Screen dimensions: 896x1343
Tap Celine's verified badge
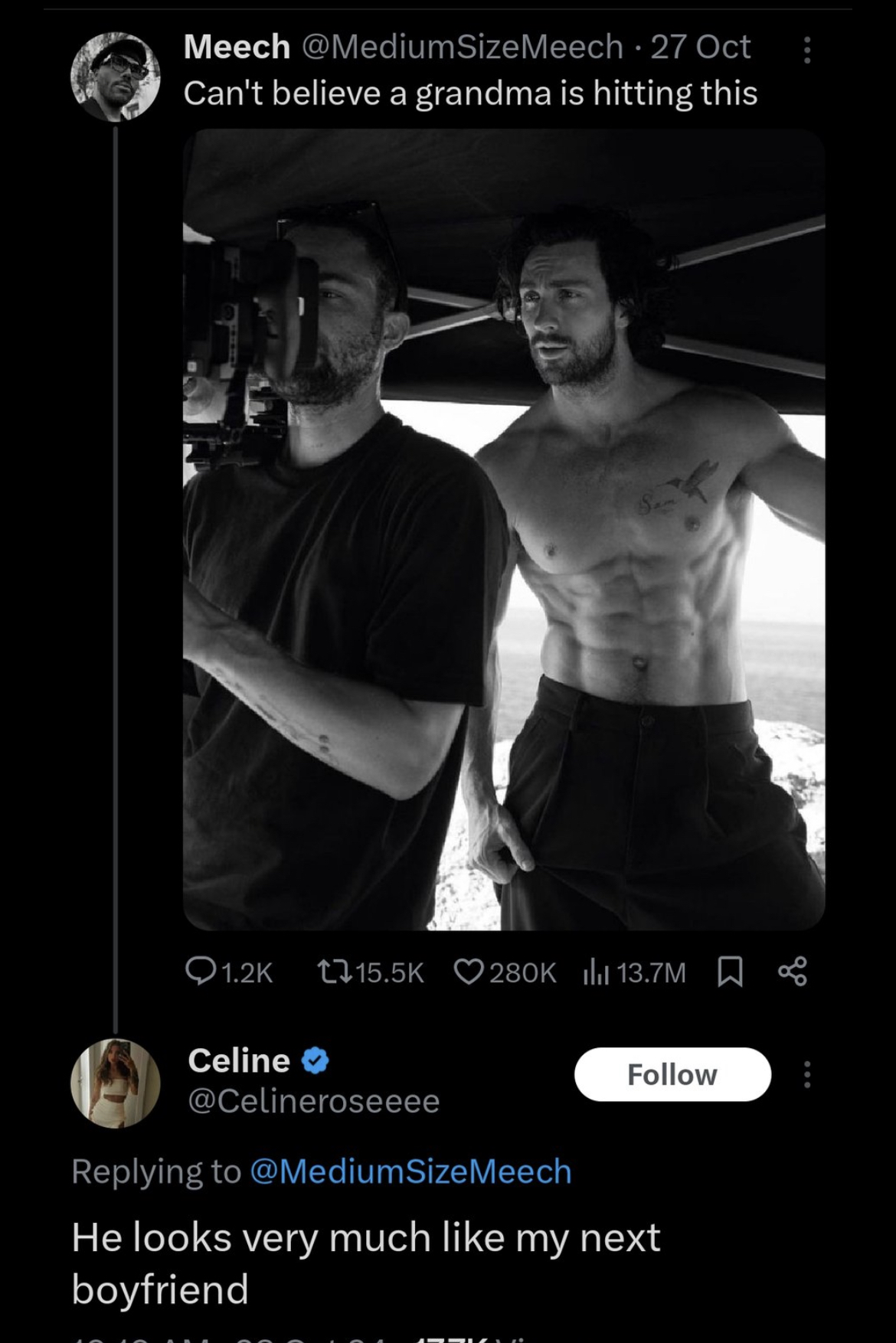pyautogui.click(x=316, y=1061)
